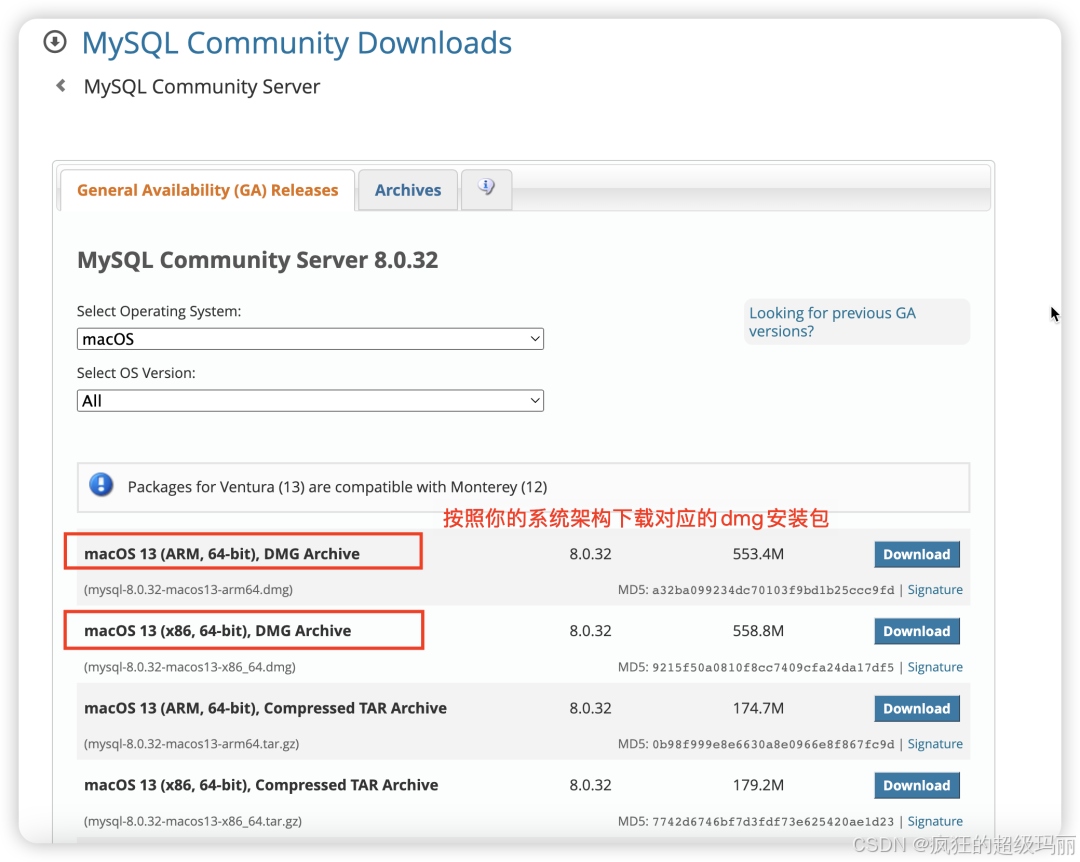Open Signature link for mysql-8.0.32-macos13-x86_64.dmg
The height and width of the screenshot is (862, 1080).
935,667
